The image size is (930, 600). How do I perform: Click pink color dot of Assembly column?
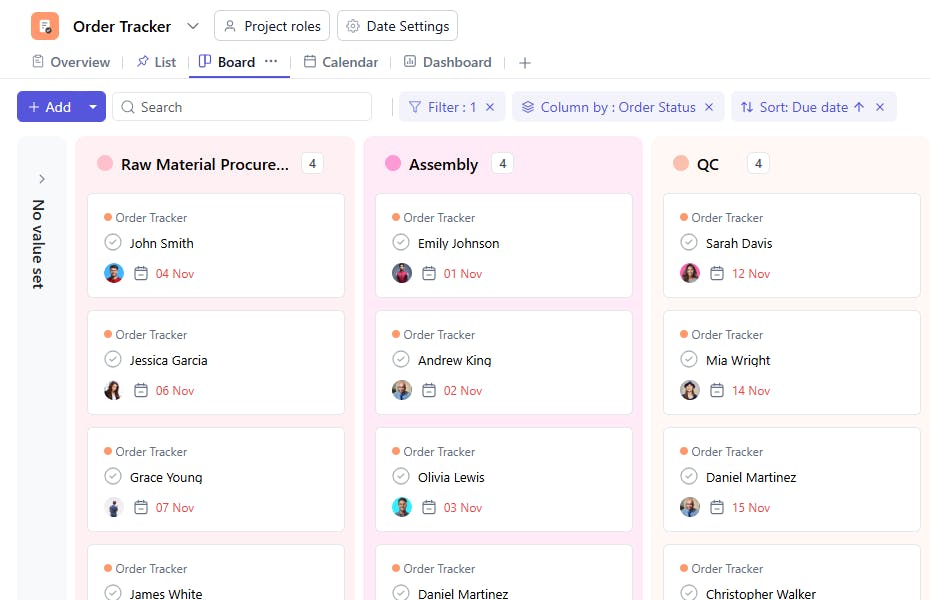pos(393,164)
